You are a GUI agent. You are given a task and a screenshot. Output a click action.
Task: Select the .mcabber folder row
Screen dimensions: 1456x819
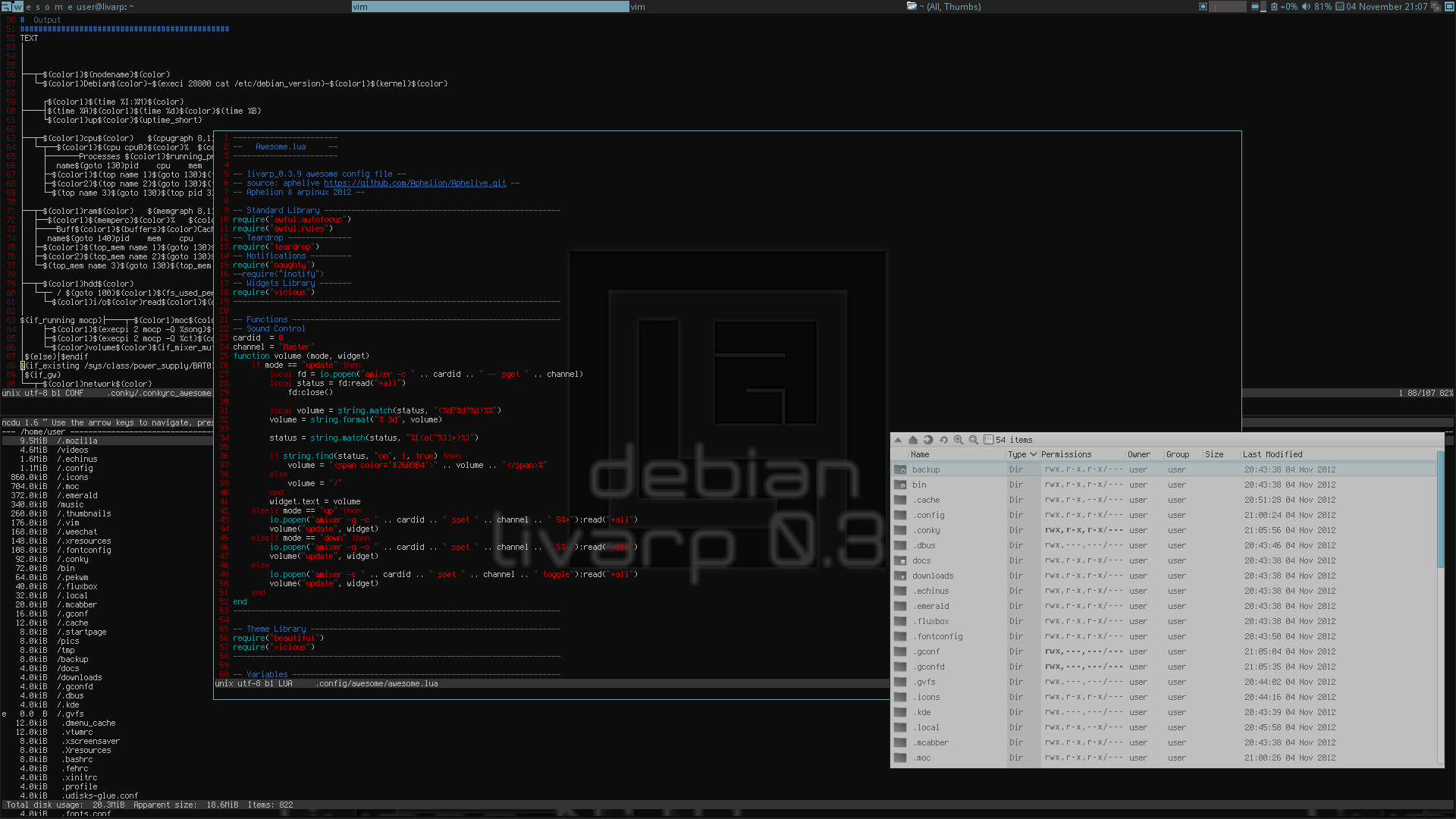(1164, 742)
